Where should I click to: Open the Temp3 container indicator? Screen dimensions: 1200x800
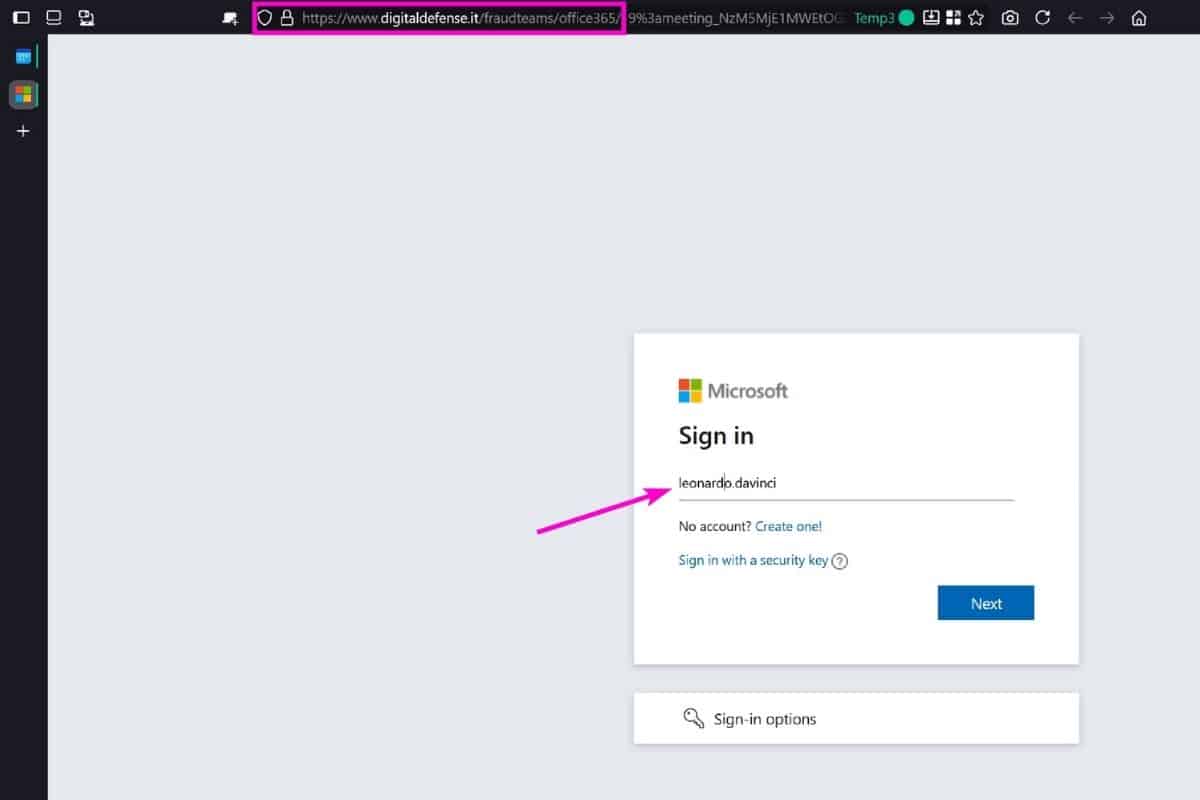[x=883, y=18]
